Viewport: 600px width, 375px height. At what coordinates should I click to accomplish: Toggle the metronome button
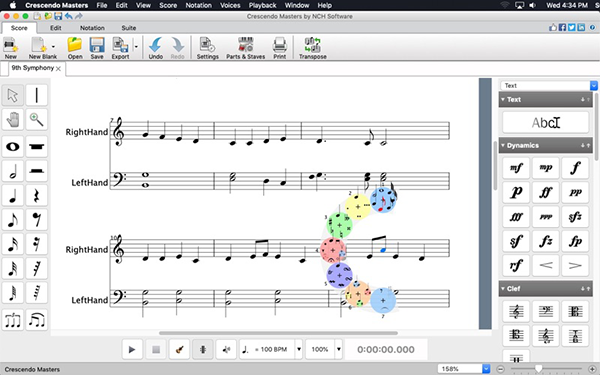tap(203, 349)
